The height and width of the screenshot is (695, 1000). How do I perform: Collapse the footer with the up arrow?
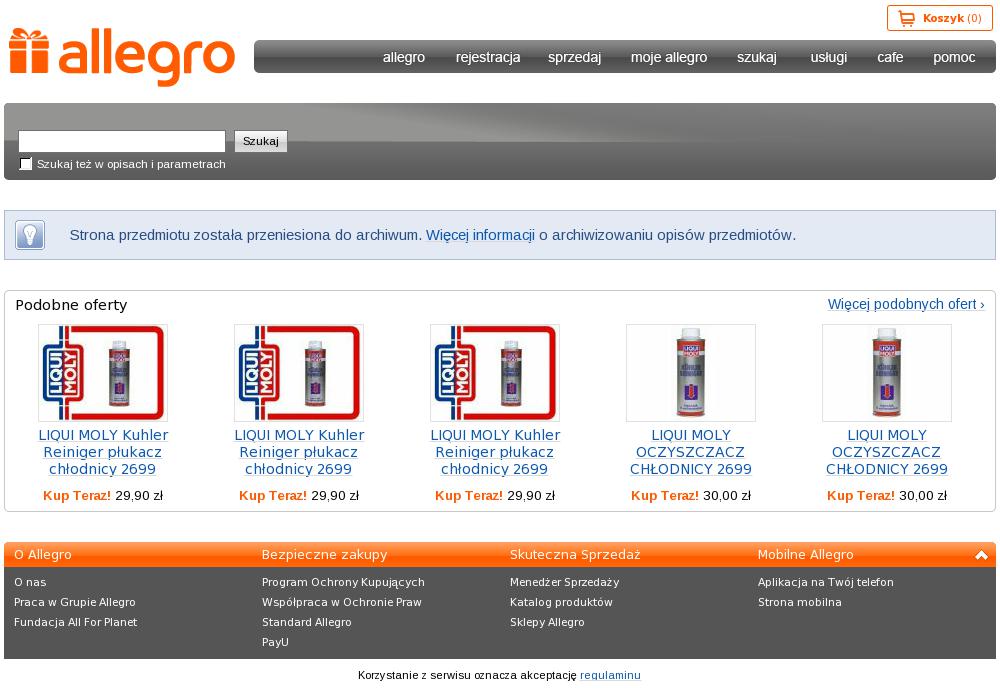(981, 555)
